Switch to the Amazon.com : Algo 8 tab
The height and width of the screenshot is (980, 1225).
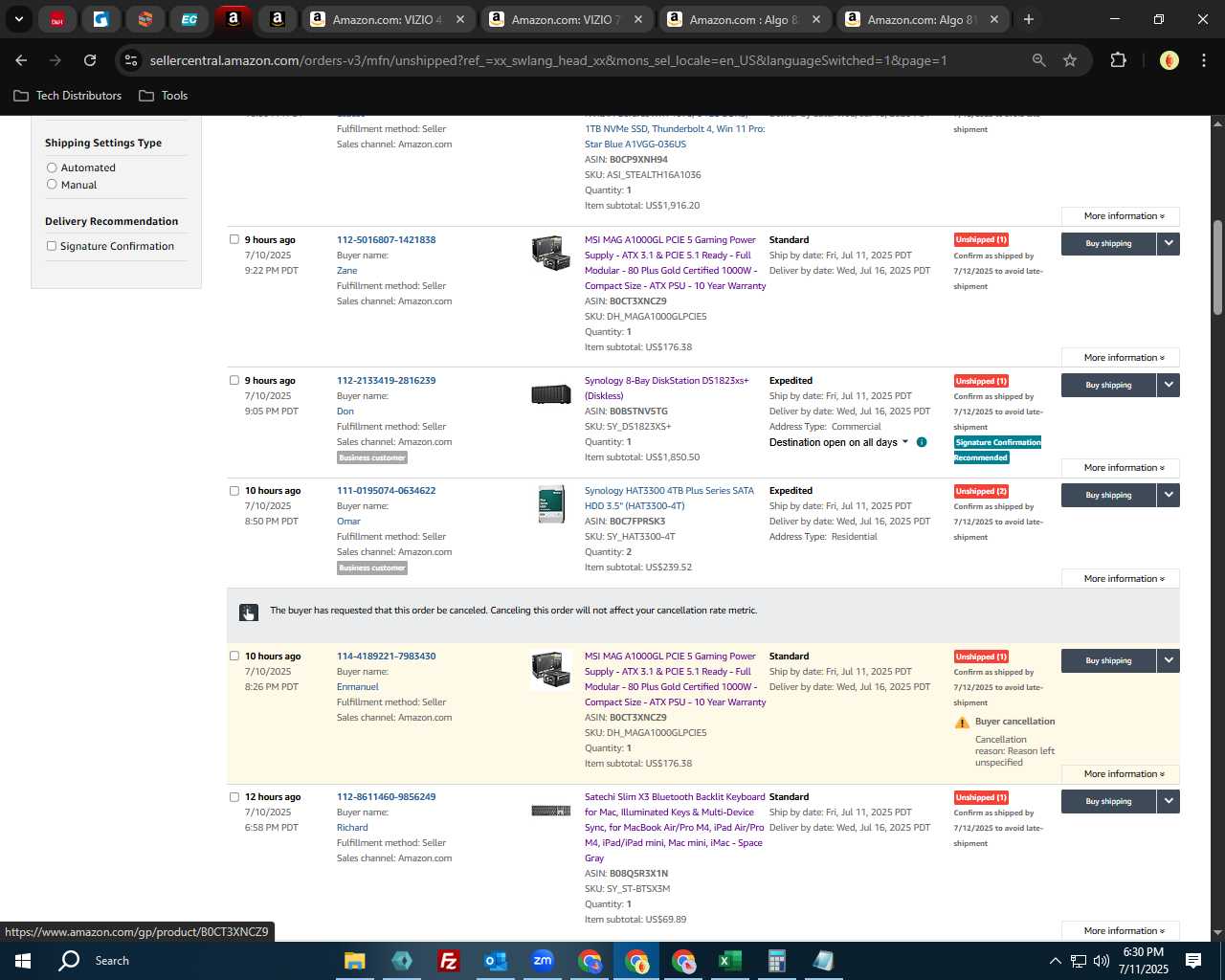point(745,19)
